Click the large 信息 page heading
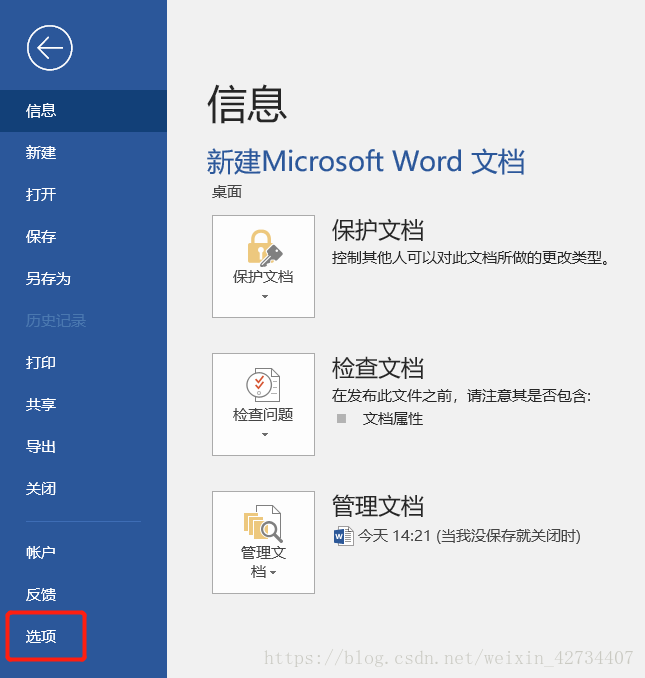 pyautogui.click(x=247, y=104)
